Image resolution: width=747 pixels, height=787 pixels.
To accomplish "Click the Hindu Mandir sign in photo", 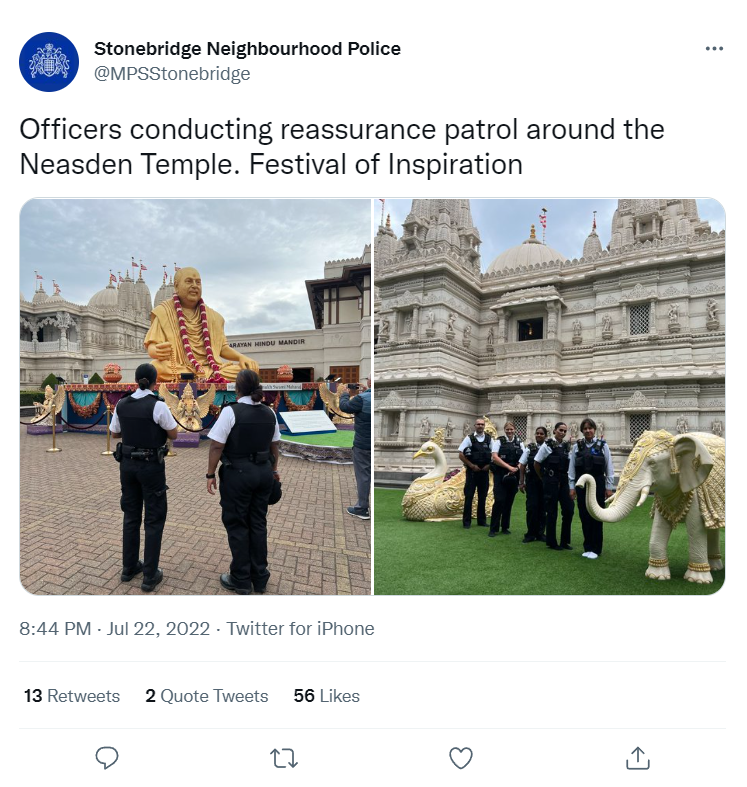I will (x=266, y=343).
